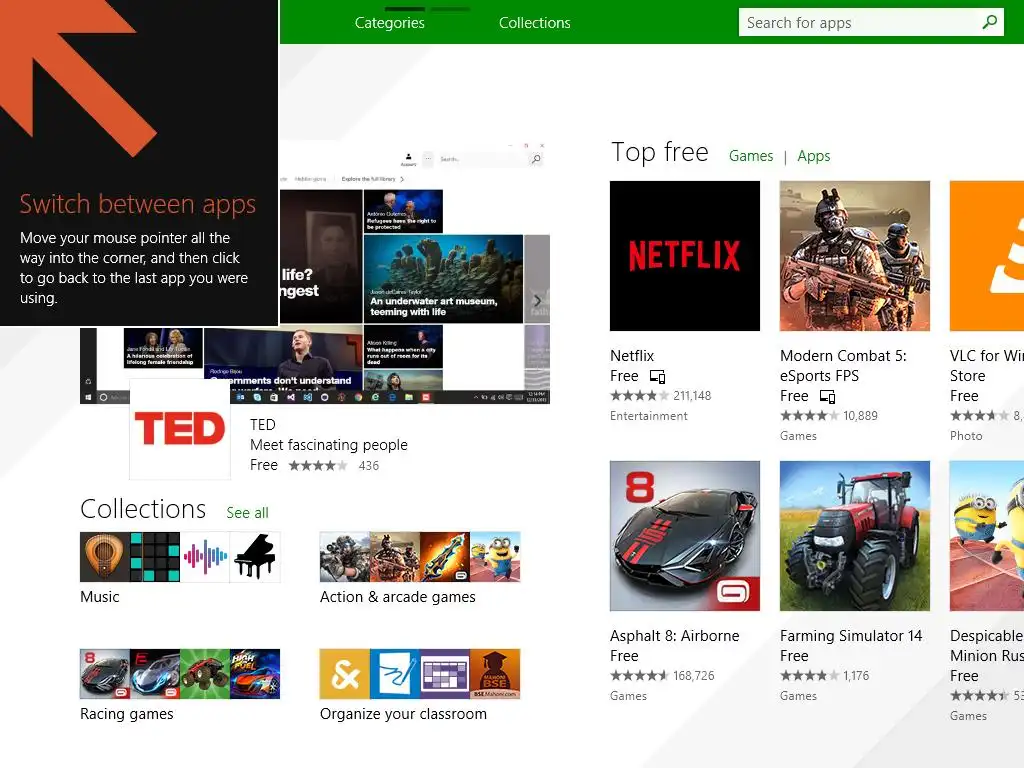Open Modern Combat 5 app tile
Viewport: 1024px width, 768px height.
tap(854, 256)
